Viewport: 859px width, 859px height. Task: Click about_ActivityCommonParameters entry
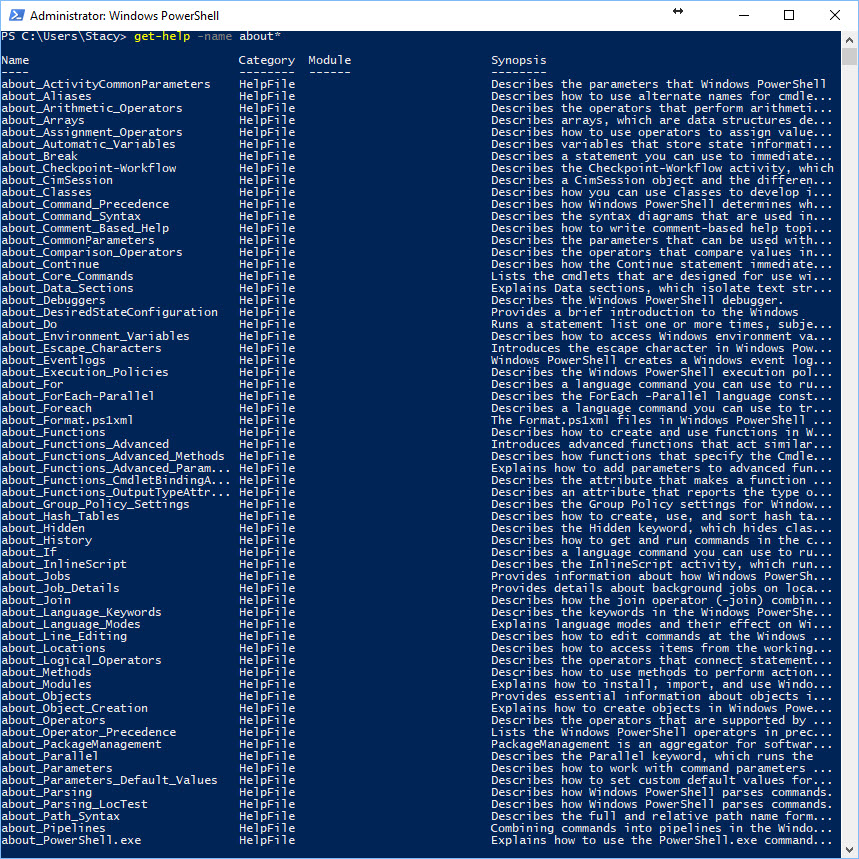click(x=106, y=84)
